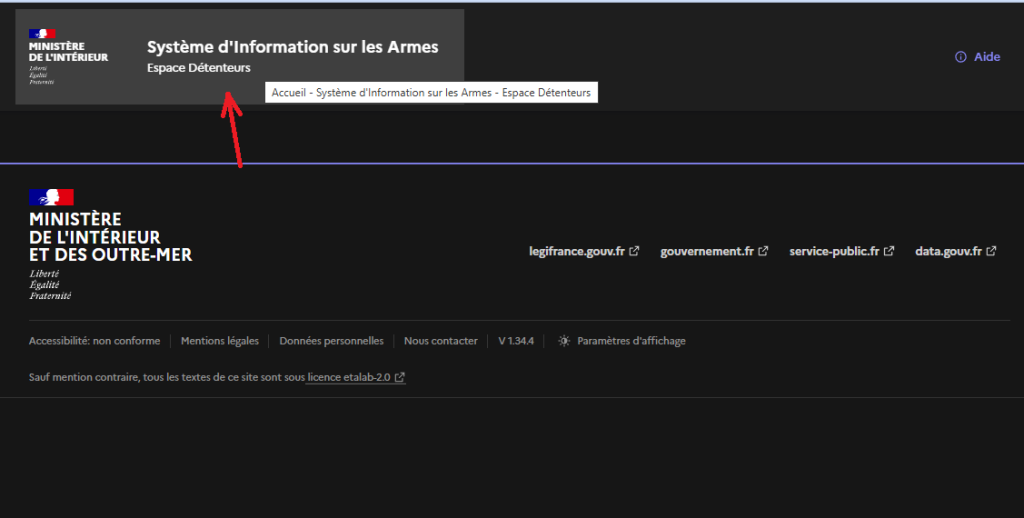Open the Système d'Information sur les Armes title

click(292, 47)
